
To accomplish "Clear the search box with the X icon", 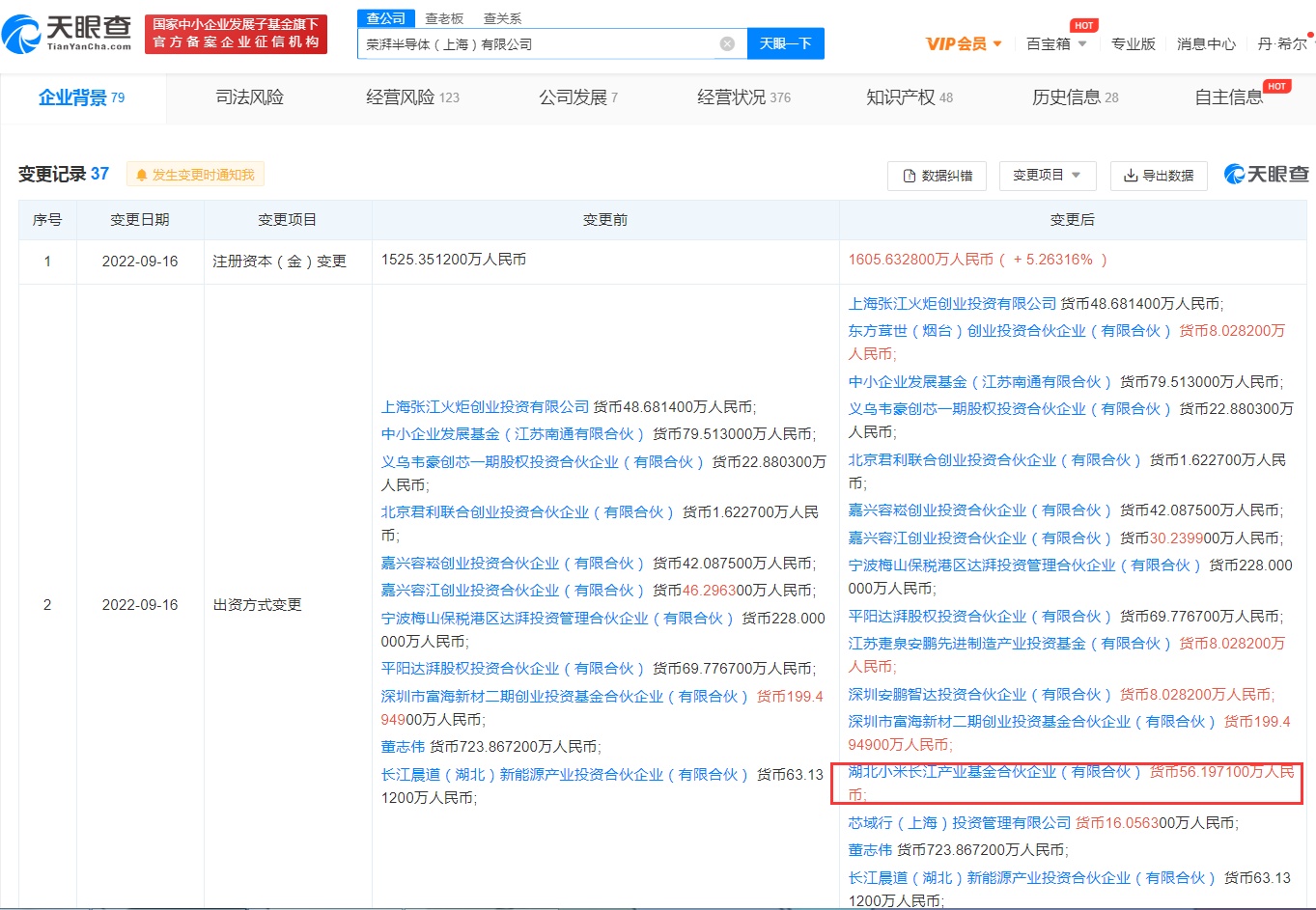I will (x=727, y=43).
